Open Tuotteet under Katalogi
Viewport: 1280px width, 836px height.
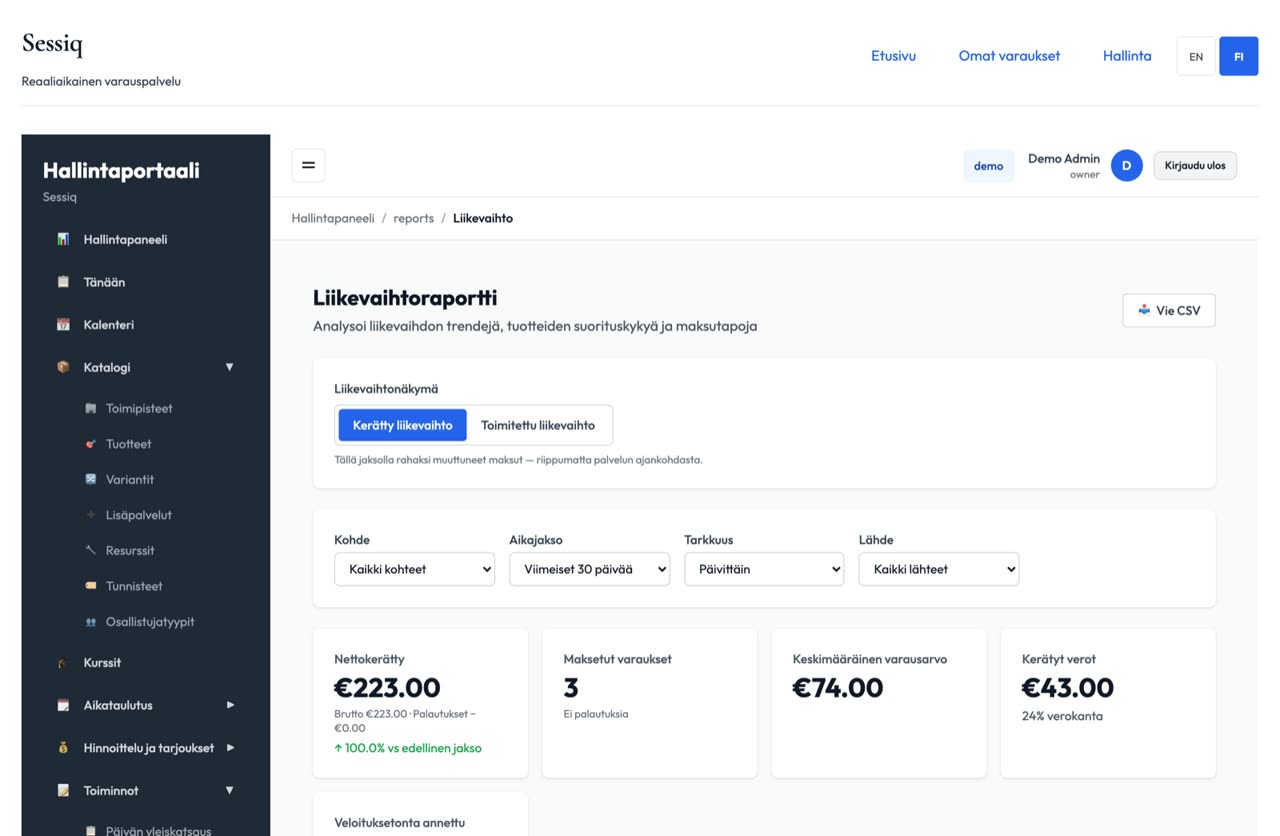[128, 444]
